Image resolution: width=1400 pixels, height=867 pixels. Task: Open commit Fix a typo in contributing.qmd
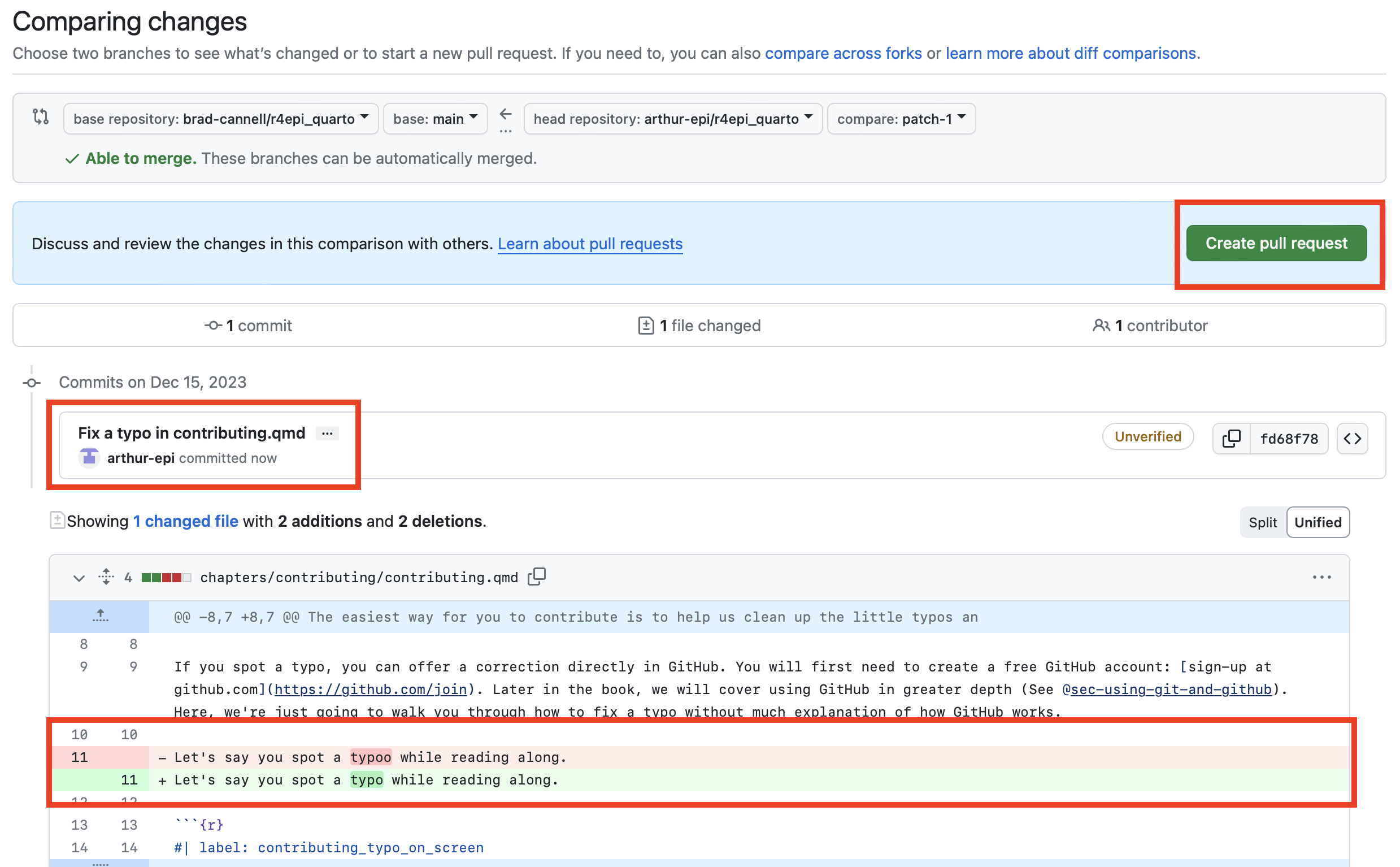tap(192, 433)
